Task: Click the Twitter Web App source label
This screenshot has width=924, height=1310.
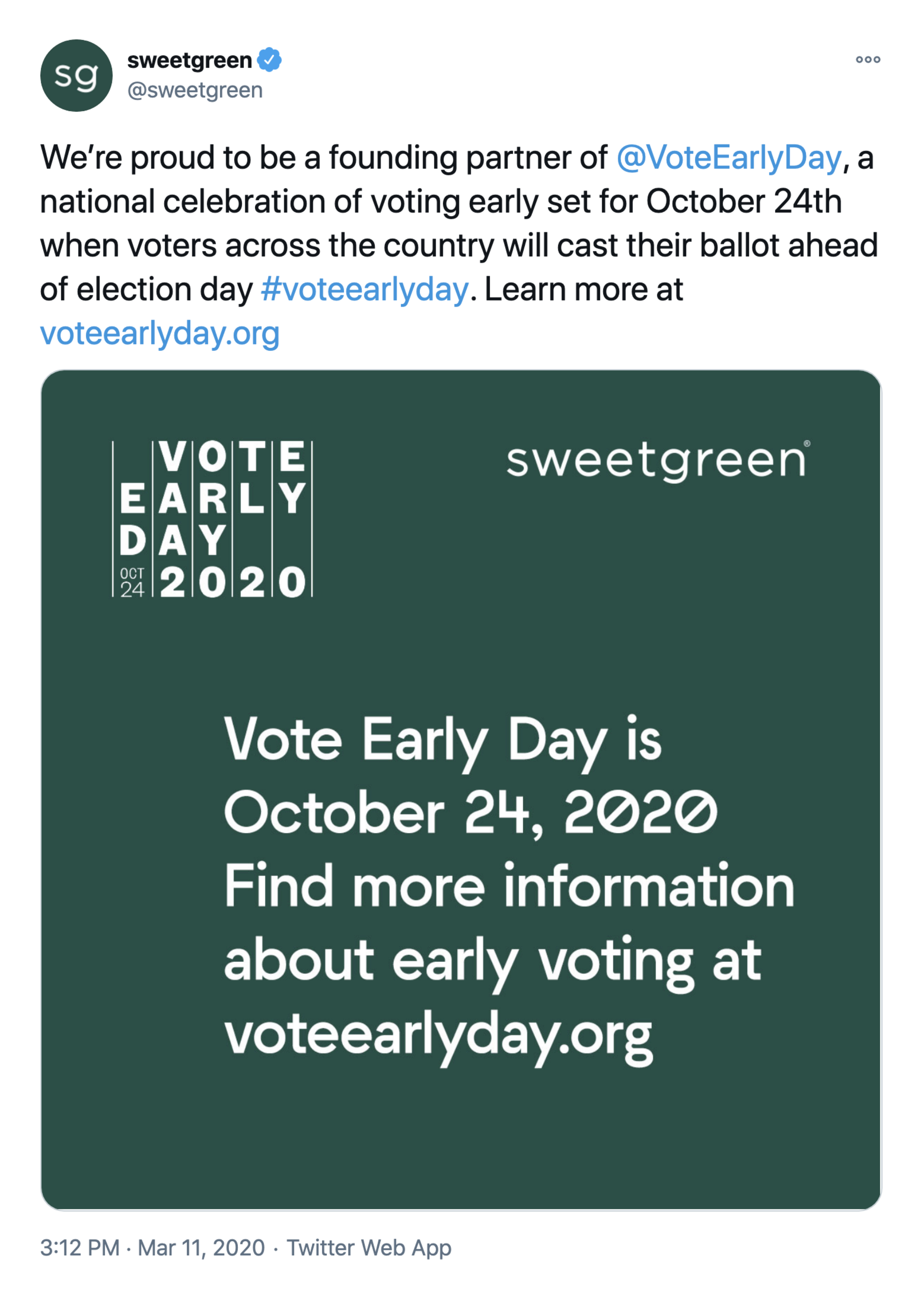Action: click(368, 1248)
